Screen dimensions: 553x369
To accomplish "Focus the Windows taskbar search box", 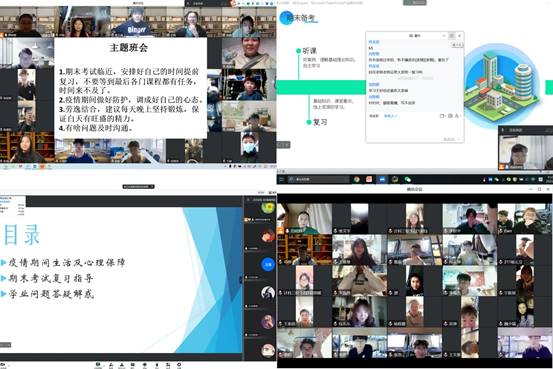I will [x=318, y=179].
